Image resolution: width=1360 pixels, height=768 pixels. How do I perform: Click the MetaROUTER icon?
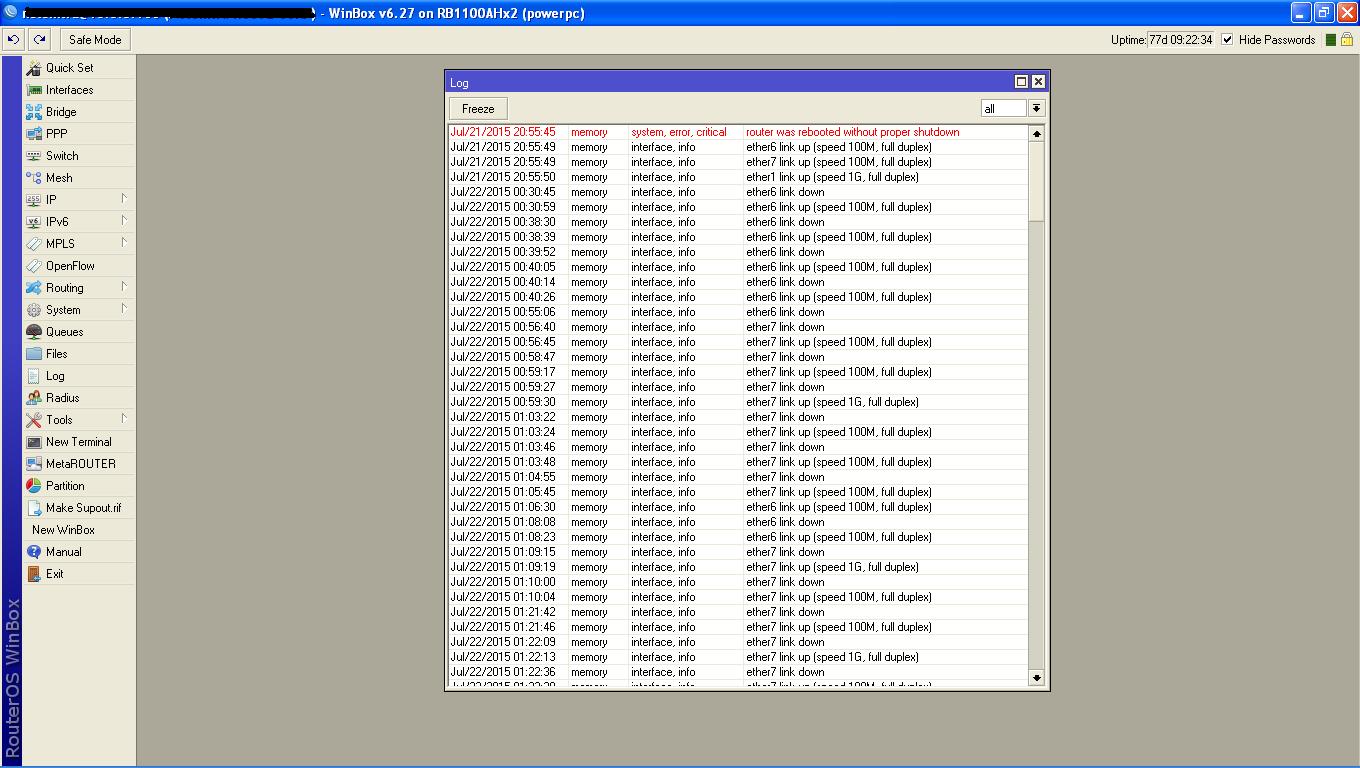pyautogui.click(x=34, y=464)
